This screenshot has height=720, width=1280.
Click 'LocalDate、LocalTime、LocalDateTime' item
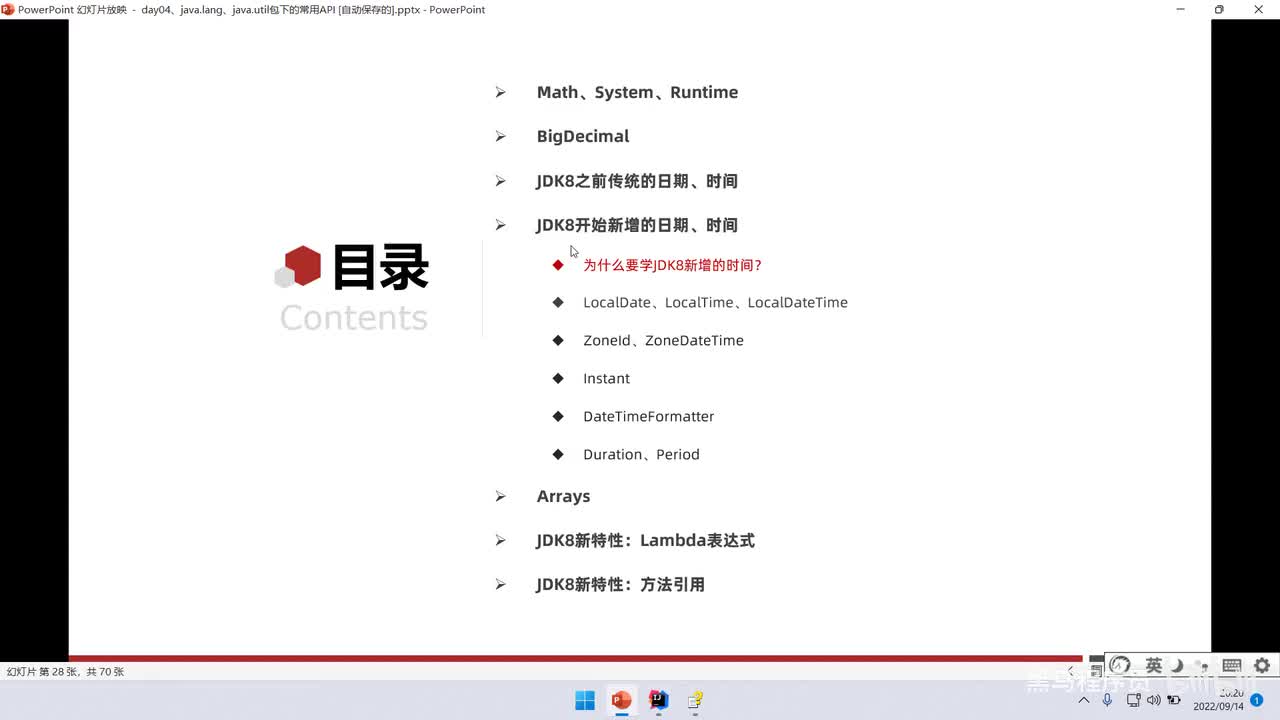pos(715,302)
